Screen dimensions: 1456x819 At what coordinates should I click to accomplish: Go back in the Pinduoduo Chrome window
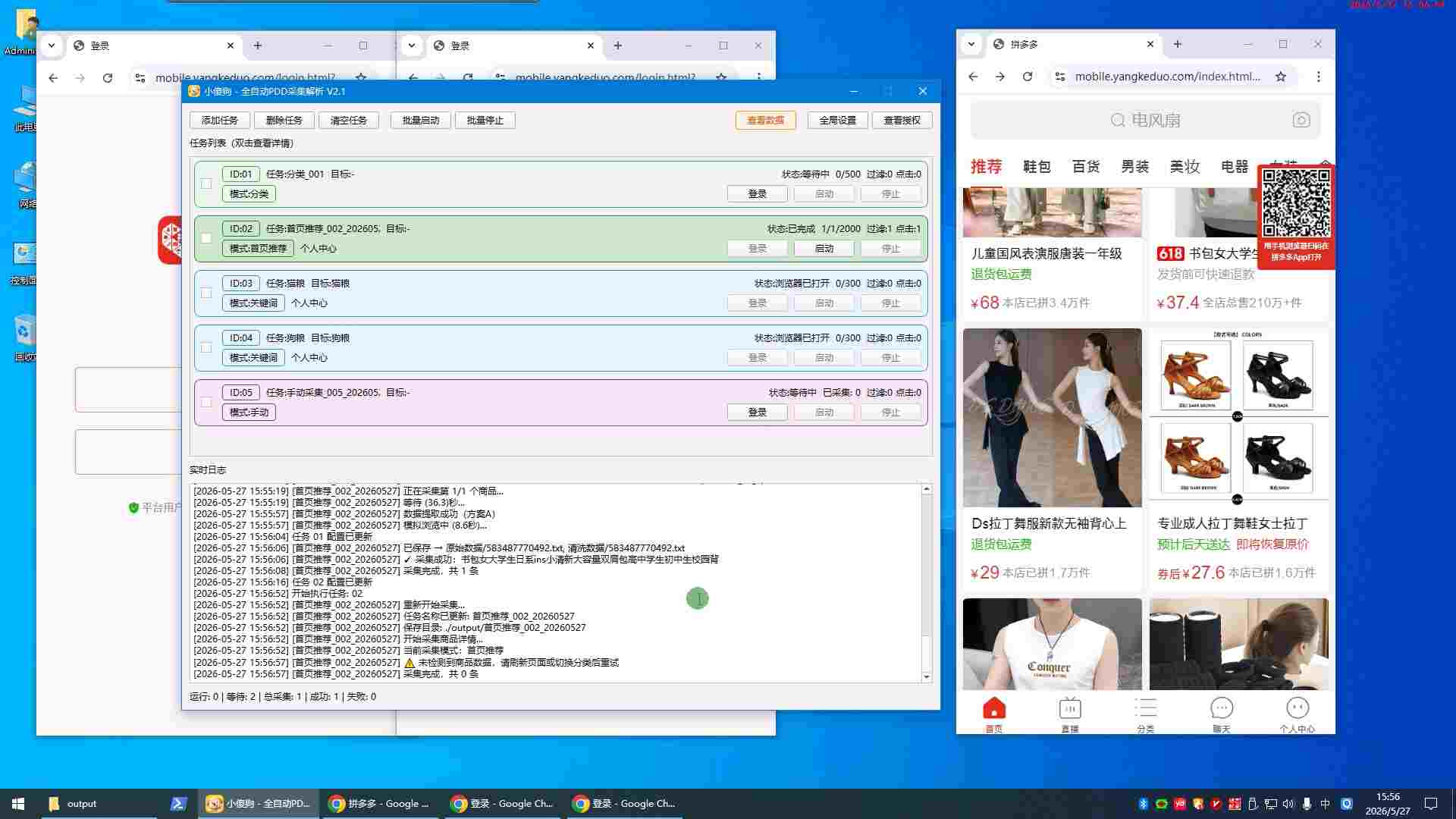973,77
